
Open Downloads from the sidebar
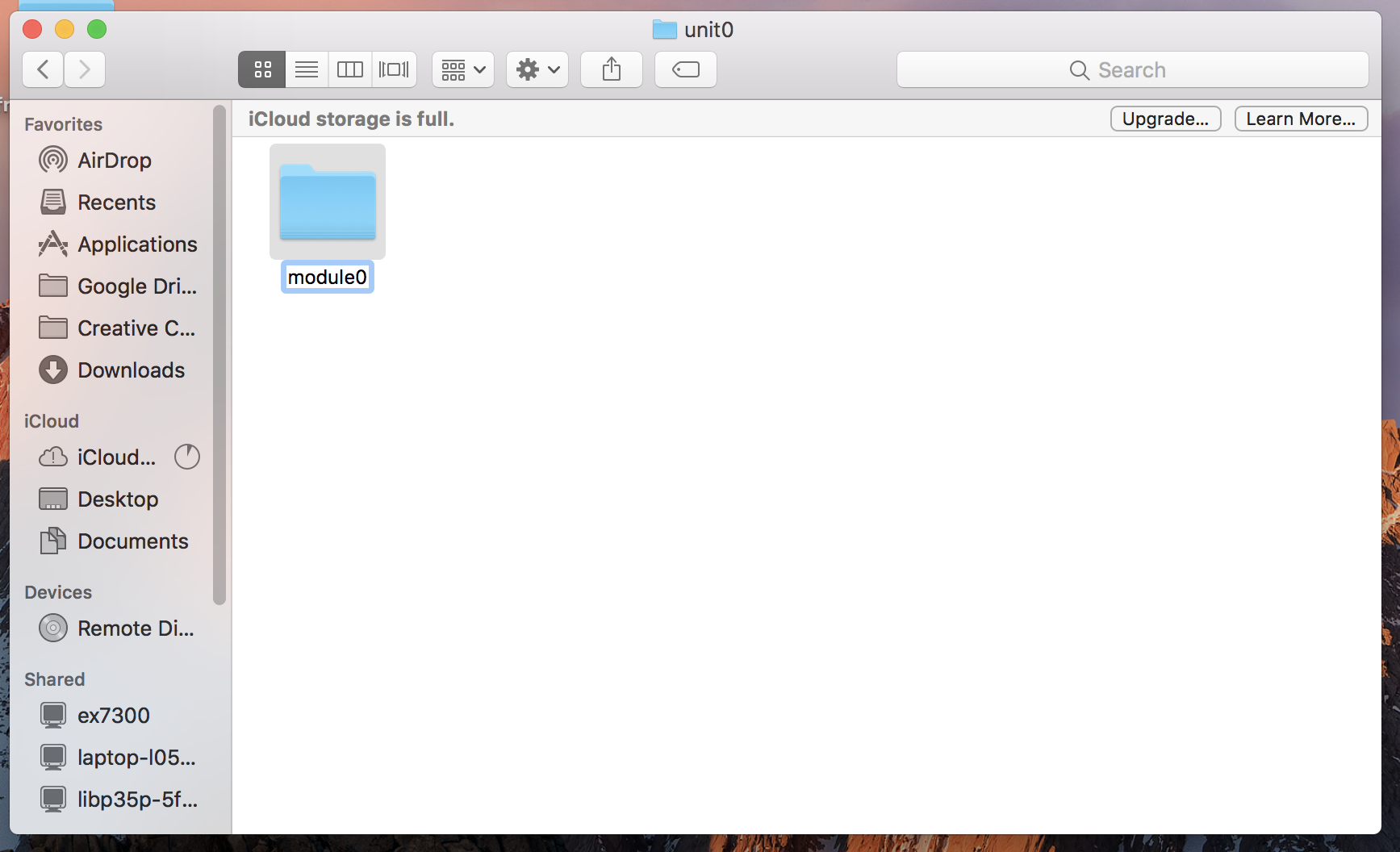(131, 370)
